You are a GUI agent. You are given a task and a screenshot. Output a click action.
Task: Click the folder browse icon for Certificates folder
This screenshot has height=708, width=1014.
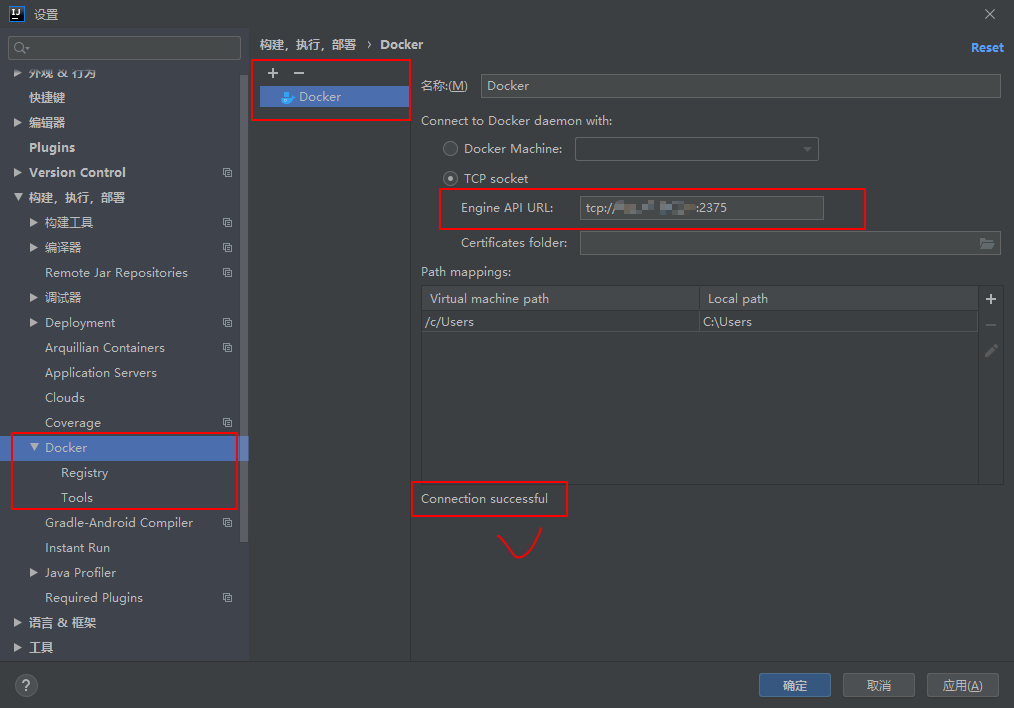(987, 243)
